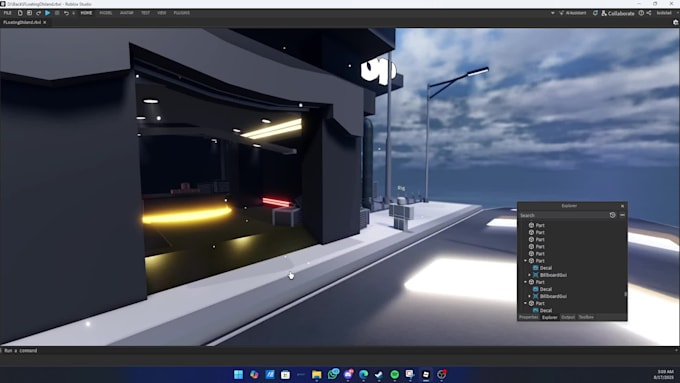The image size is (680, 383).
Task: Switch to the PLUGINS ribbon tab
Action: point(182,13)
